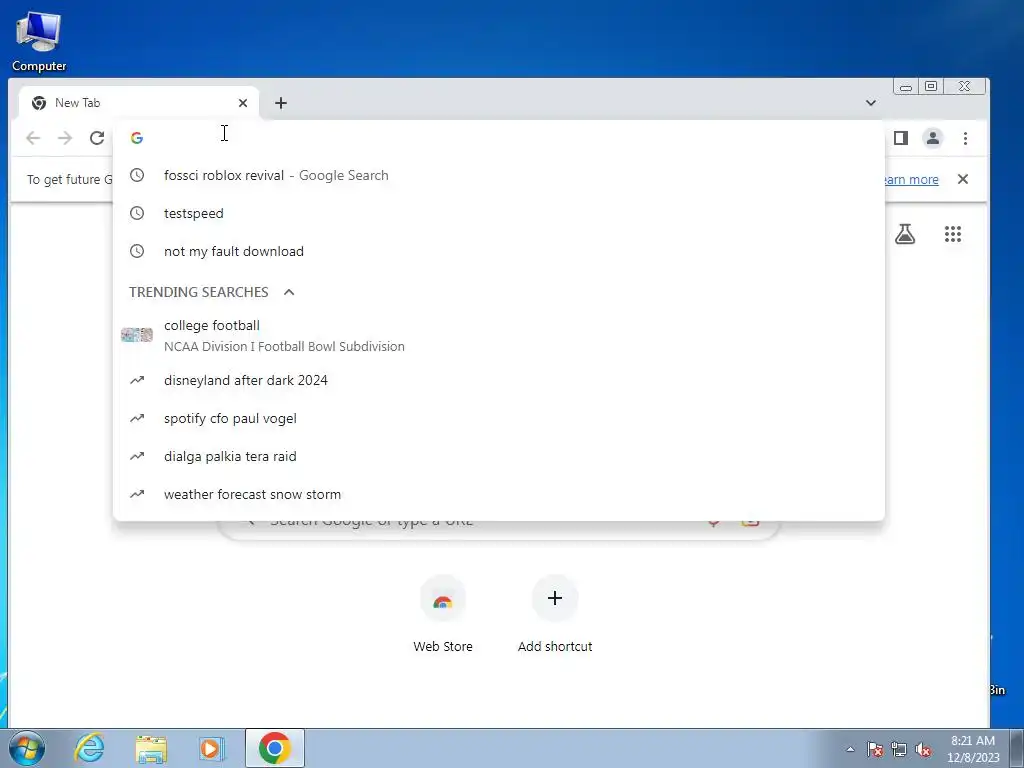The height and width of the screenshot is (768, 1024).
Task: Show hidden system tray icons
Action: (x=850, y=749)
